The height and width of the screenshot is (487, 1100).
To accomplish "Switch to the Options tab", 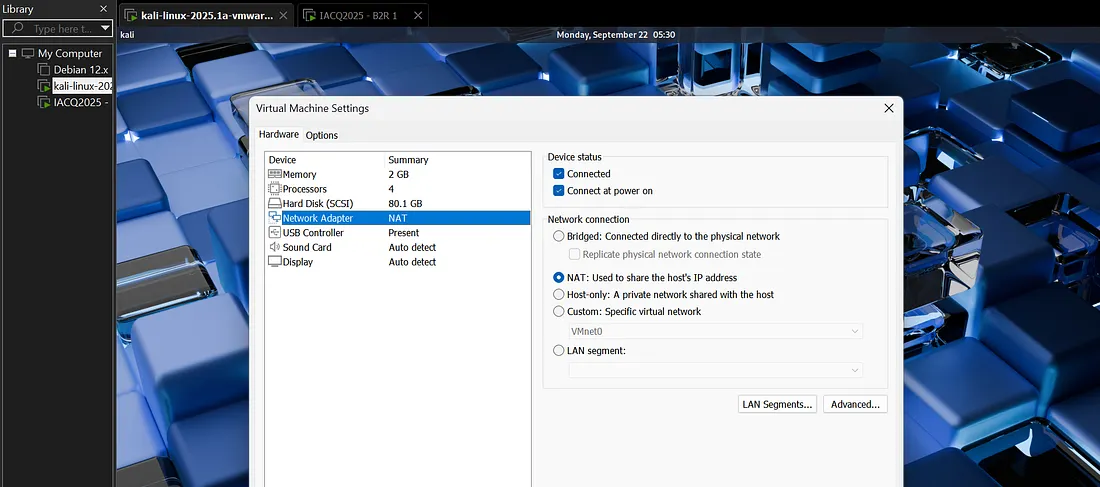I will (x=322, y=135).
